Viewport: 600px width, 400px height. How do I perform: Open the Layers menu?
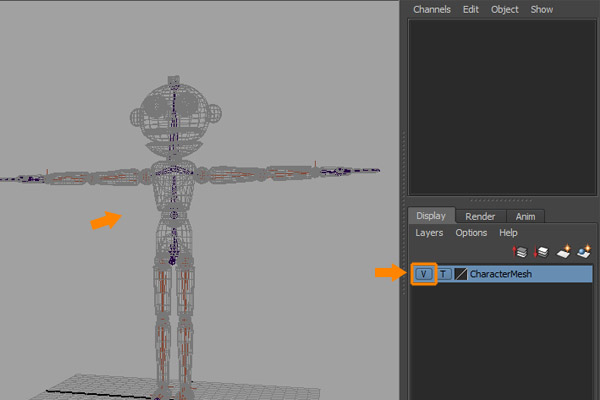point(429,233)
